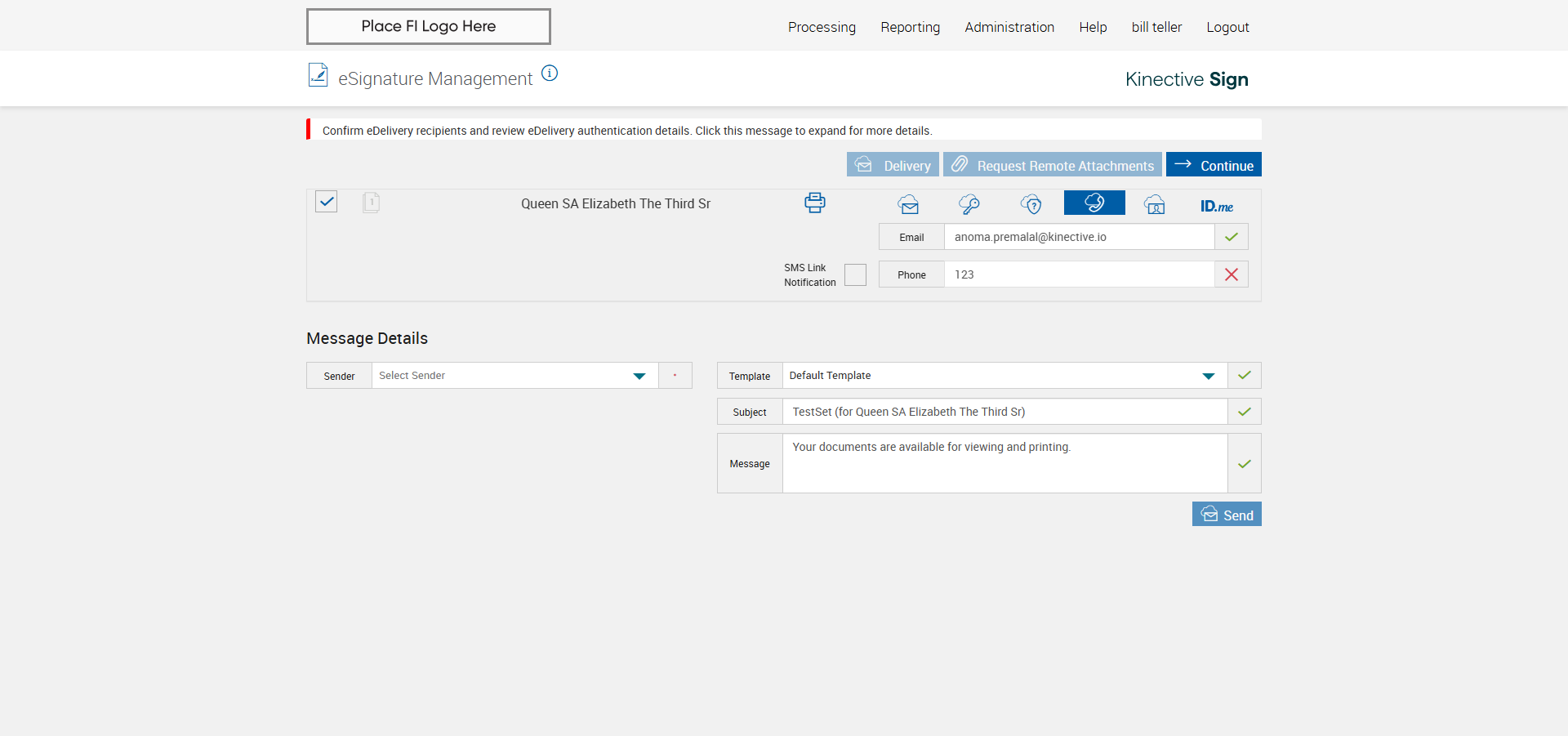
Task: Open the Administration menu
Action: pyautogui.click(x=1009, y=27)
